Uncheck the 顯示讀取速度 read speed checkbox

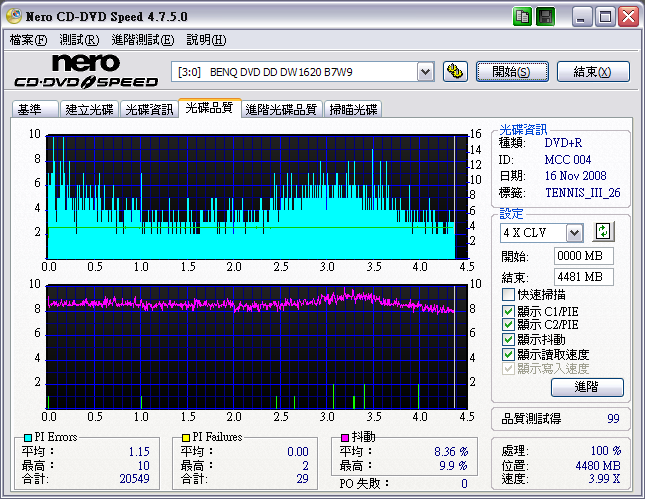[x=508, y=354]
